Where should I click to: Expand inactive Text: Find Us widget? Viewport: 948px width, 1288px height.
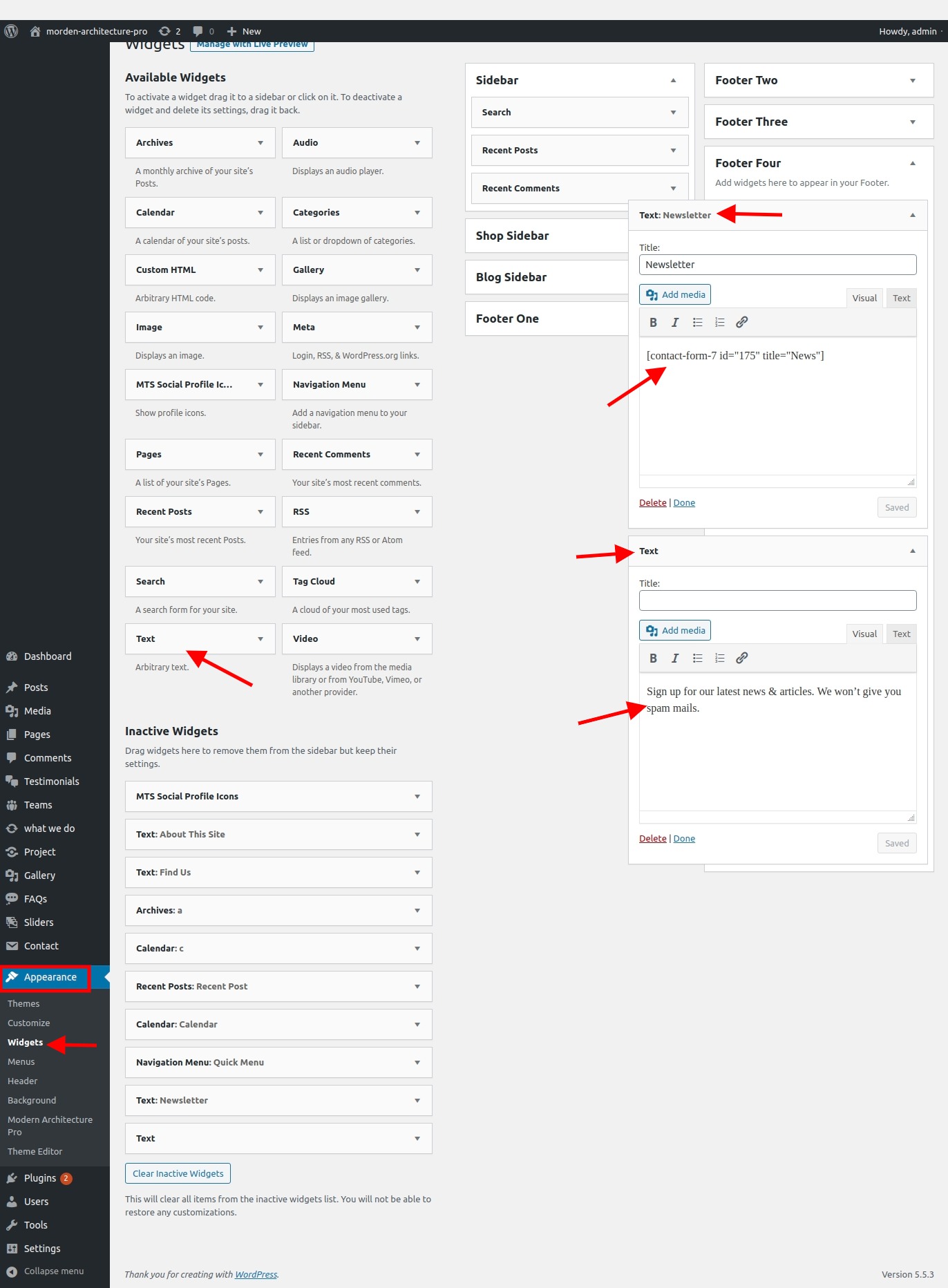point(417,873)
